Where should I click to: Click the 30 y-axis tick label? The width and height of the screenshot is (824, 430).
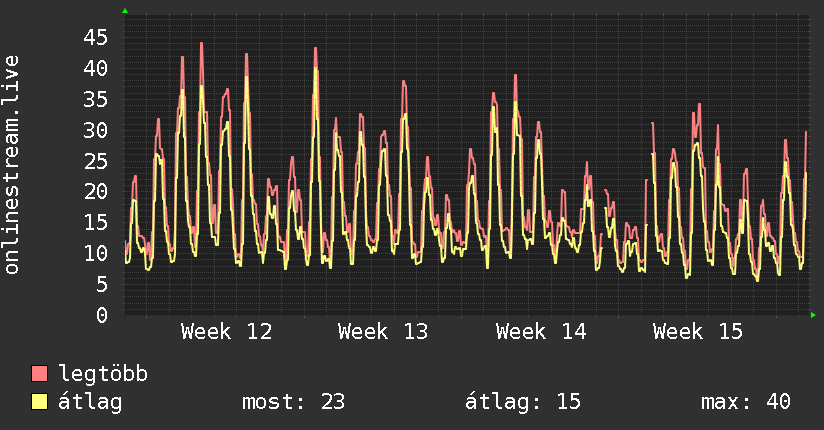(x=96, y=130)
